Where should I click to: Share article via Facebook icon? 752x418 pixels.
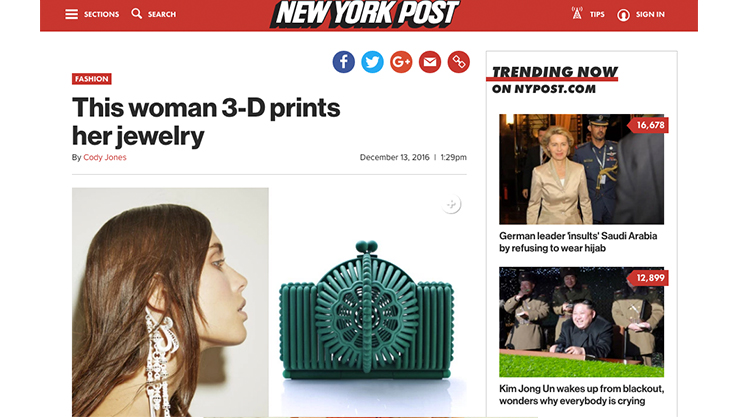[343, 62]
